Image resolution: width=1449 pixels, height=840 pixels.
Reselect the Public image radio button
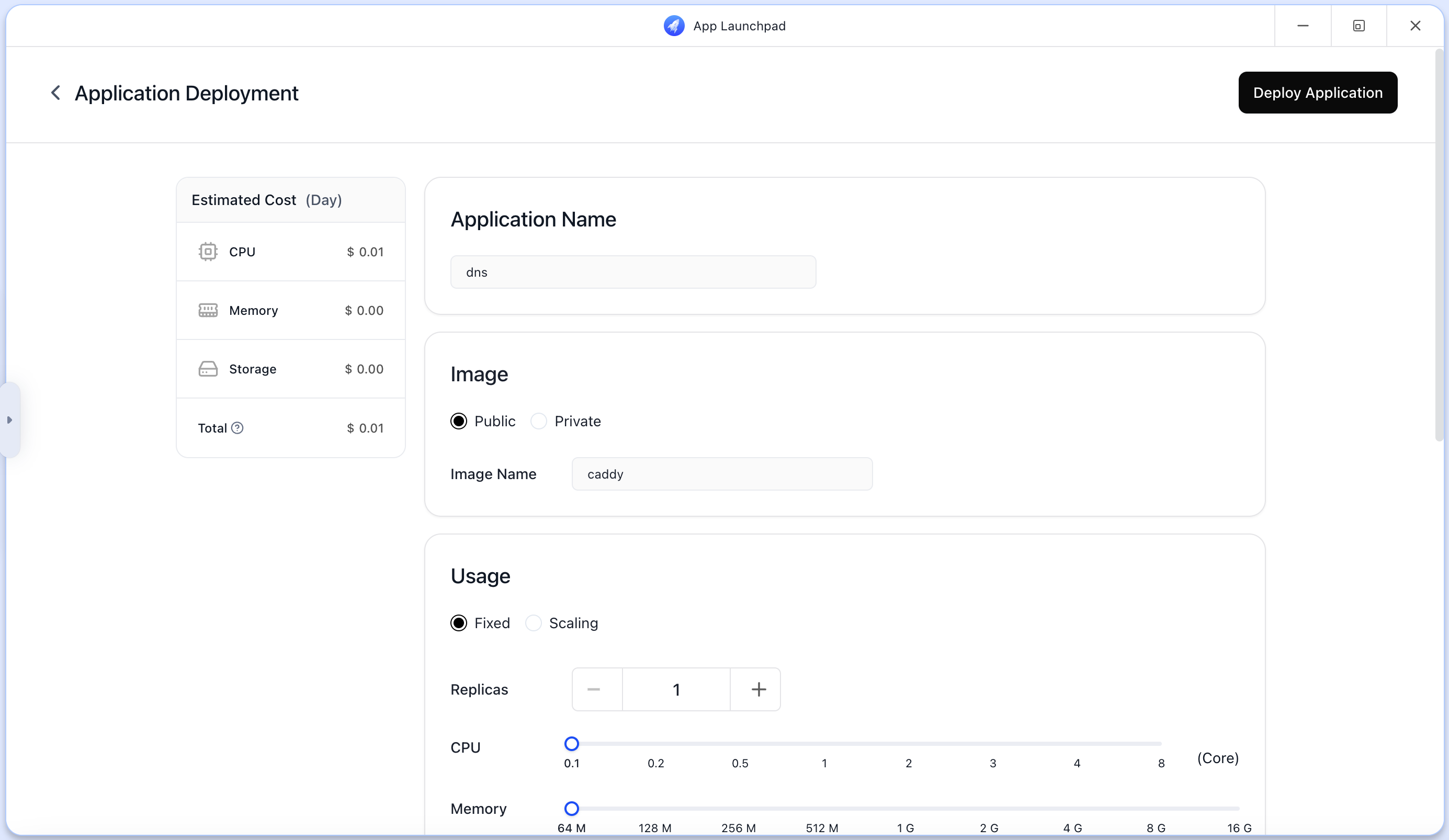(459, 421)
